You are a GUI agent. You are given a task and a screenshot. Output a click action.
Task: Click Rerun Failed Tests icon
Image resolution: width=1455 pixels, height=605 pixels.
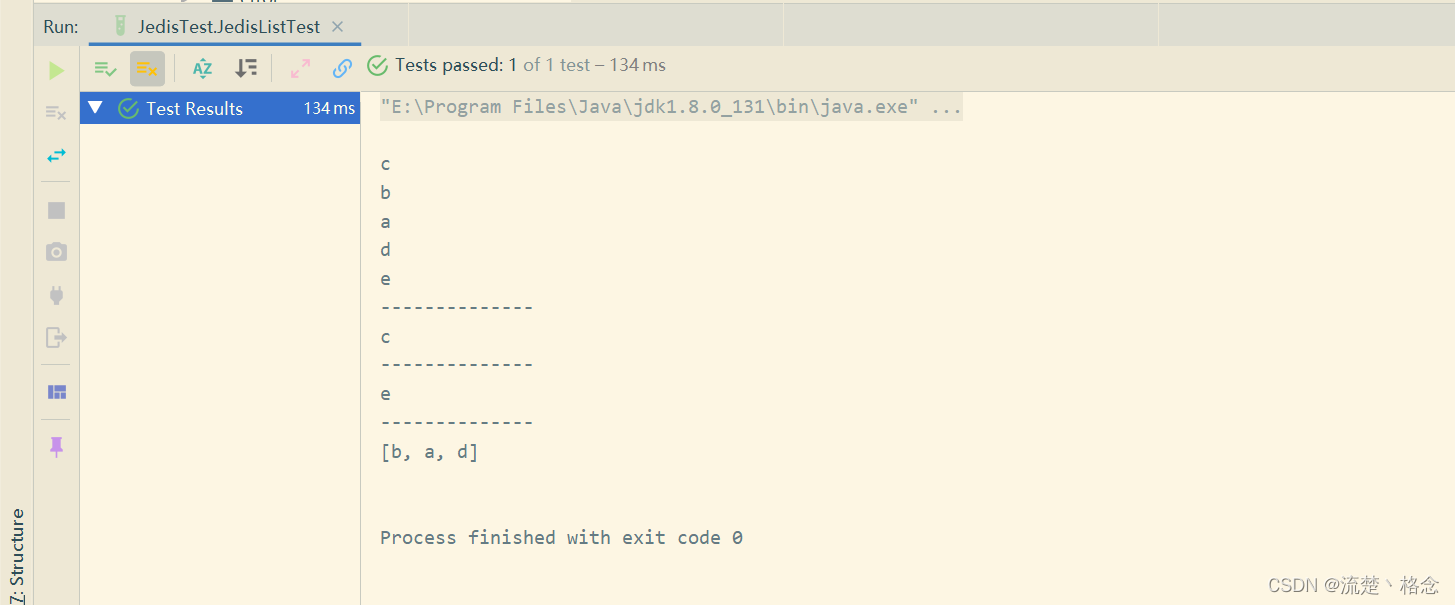click(x=56, y=113)
